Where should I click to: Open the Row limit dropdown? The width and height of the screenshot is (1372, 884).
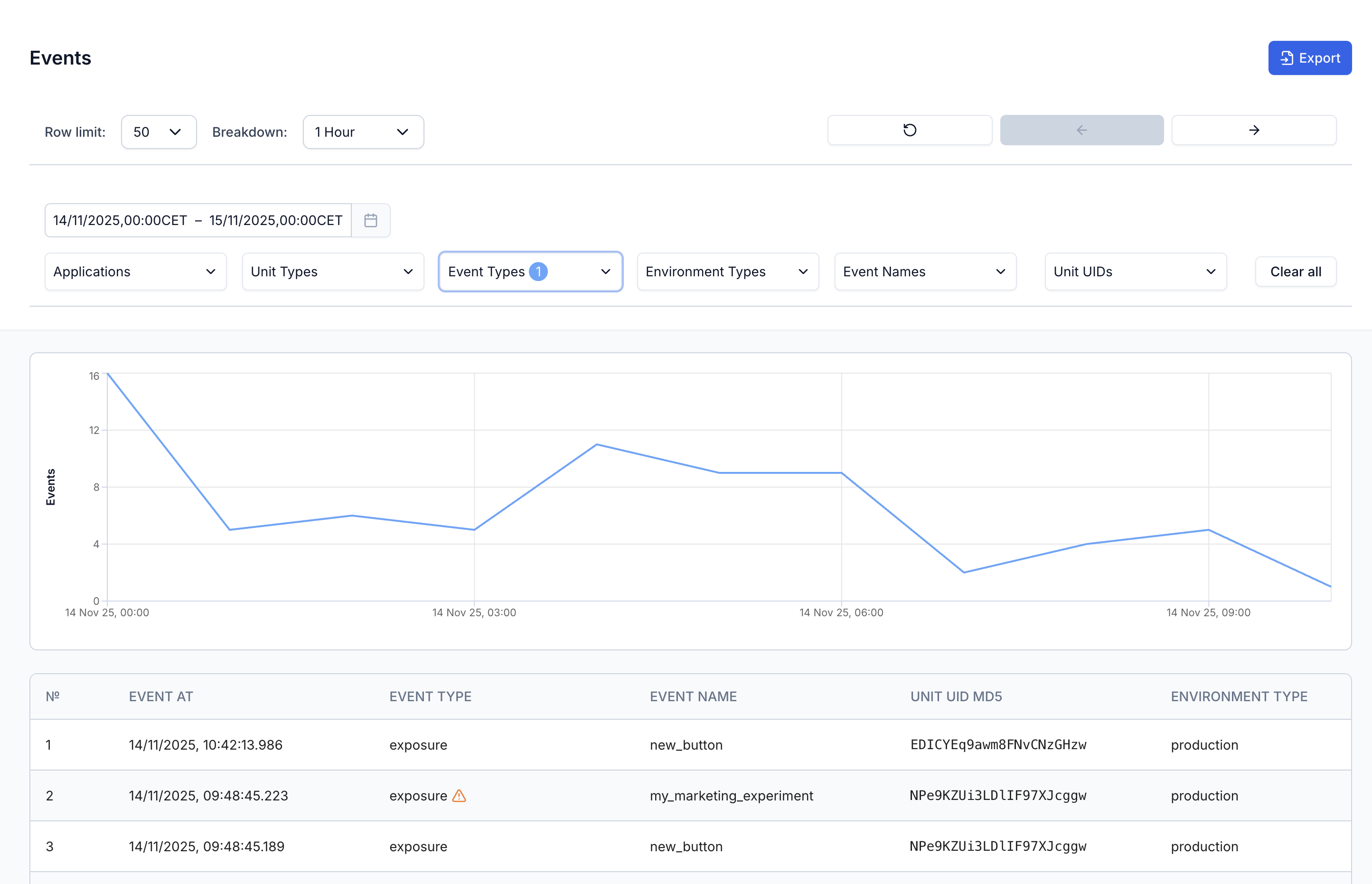[159, 132]
